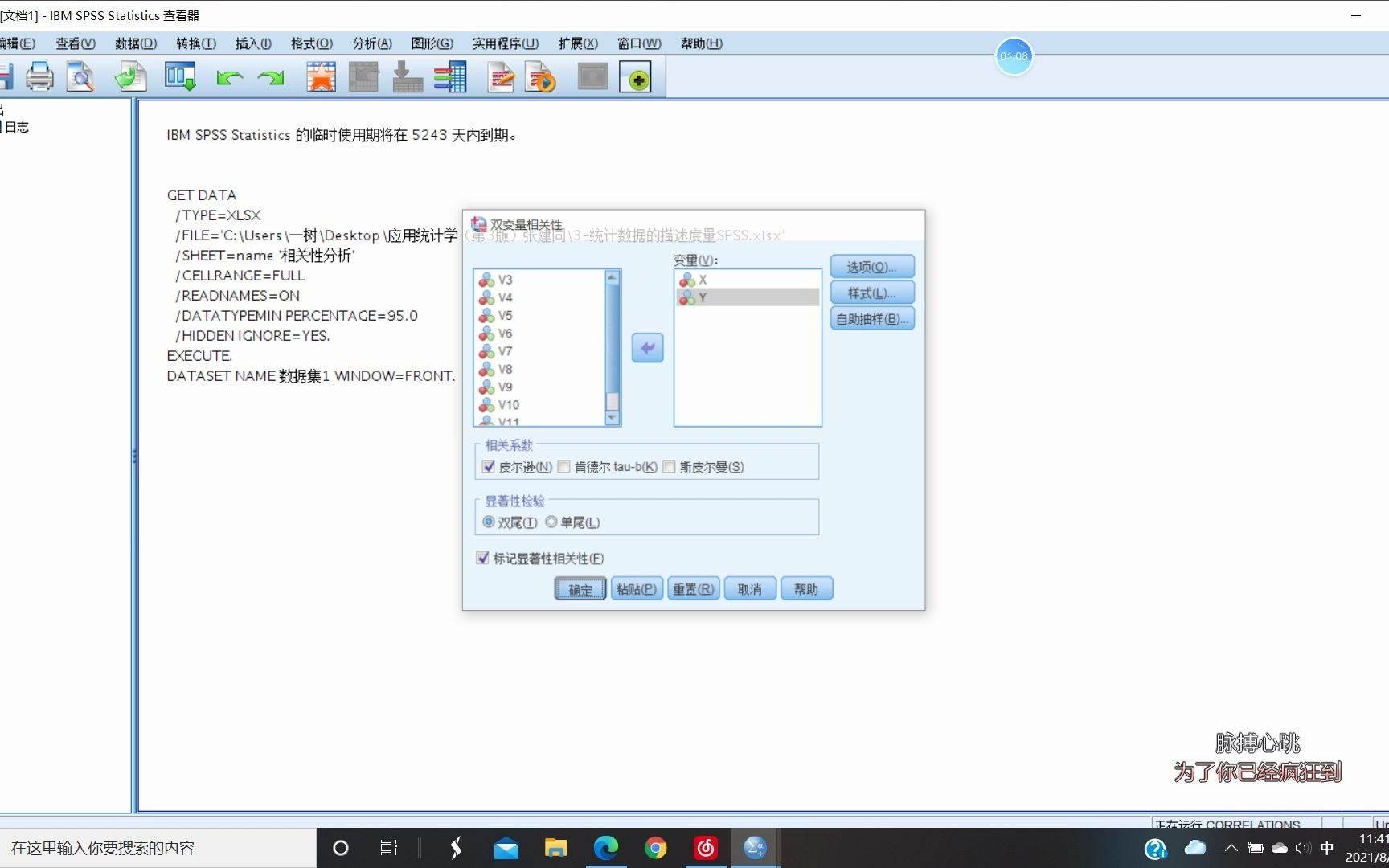Viewport: 1389px width, 868px height.
Task: Open the 分析(A) menu
Action: point(372,43)
